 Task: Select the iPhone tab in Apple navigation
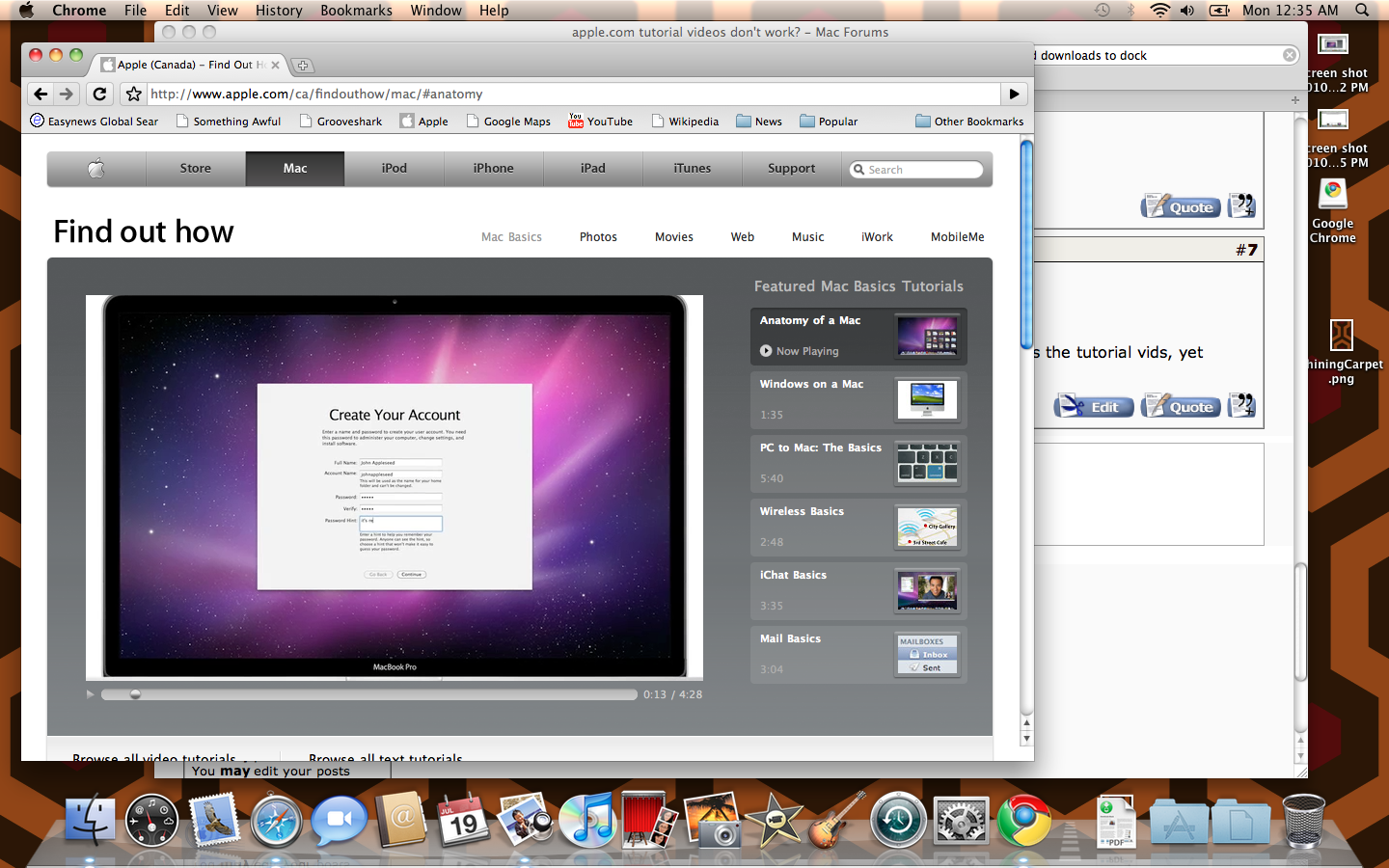click(x=493, y=168)
